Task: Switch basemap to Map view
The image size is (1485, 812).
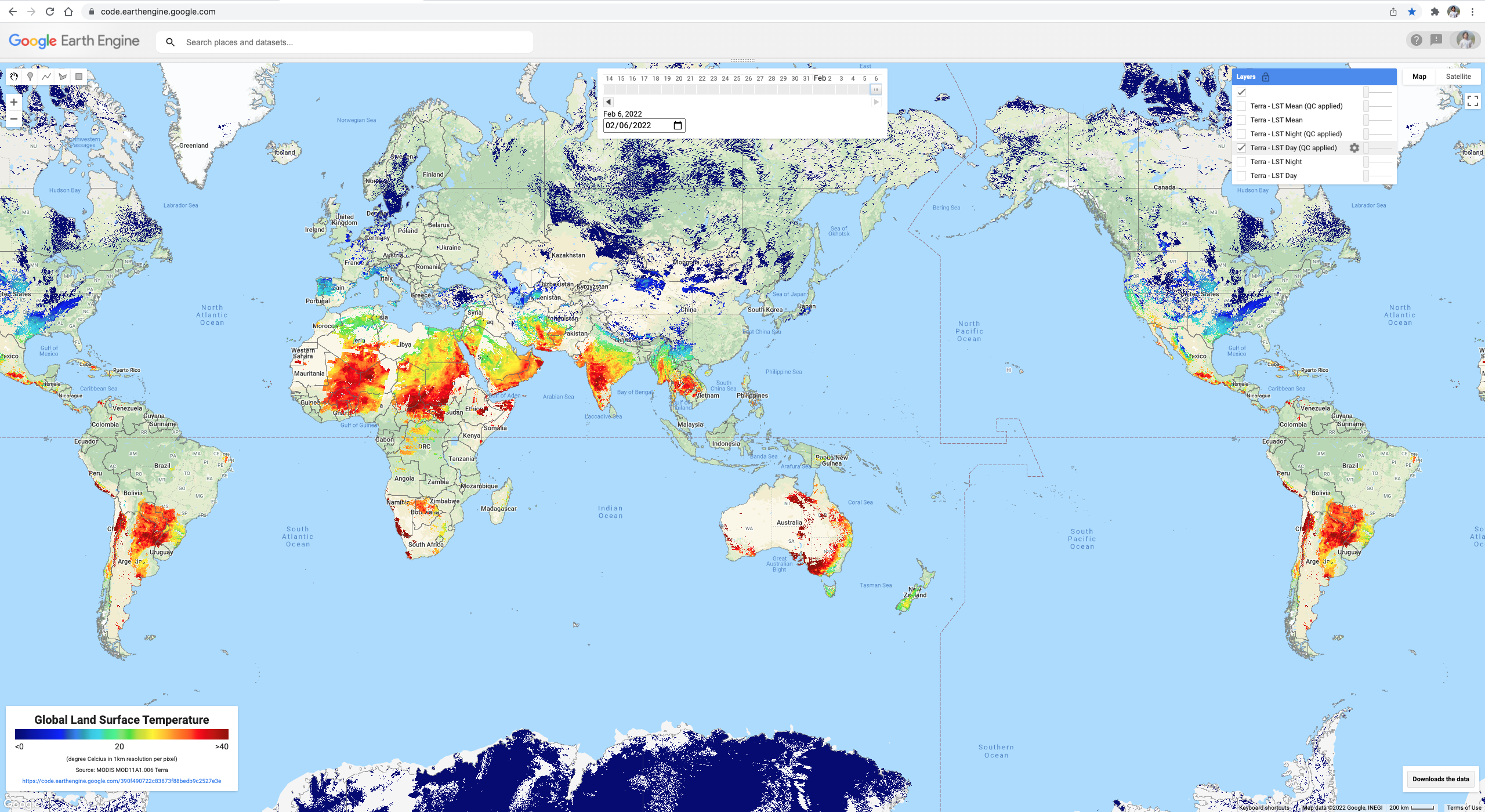Action: point(1419,77)
